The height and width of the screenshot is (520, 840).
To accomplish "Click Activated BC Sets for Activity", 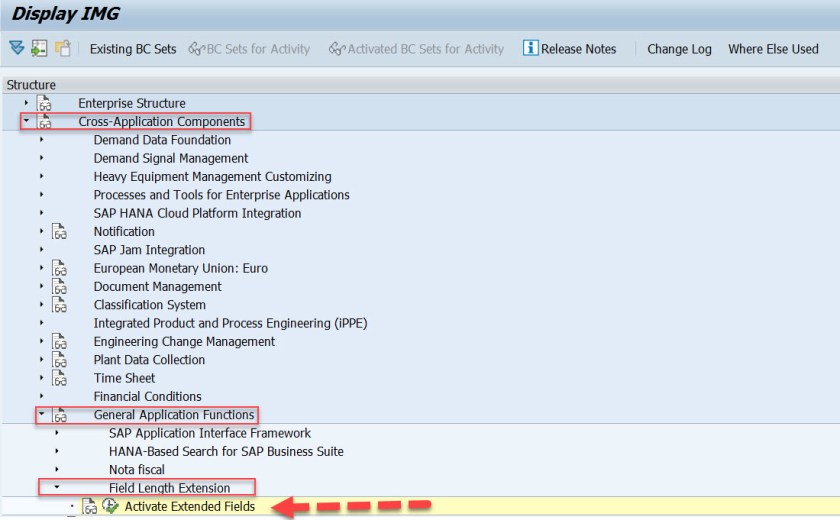I will 416,49.
